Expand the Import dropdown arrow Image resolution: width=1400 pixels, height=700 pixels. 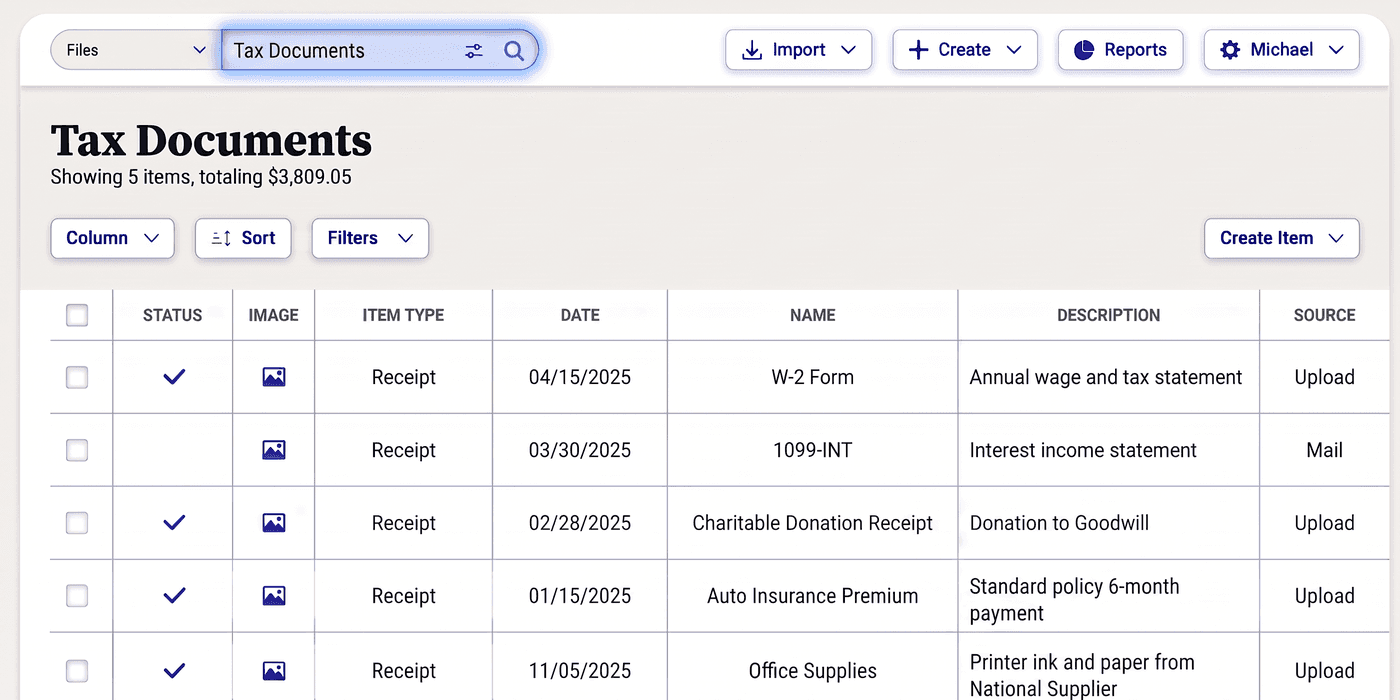[849, 50]
